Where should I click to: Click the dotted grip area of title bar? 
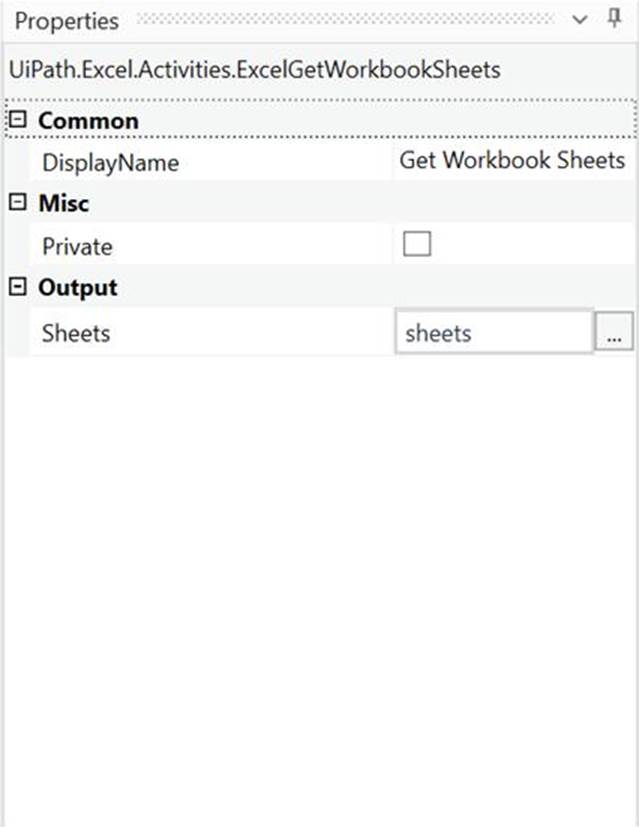click(x=345, y=20)
